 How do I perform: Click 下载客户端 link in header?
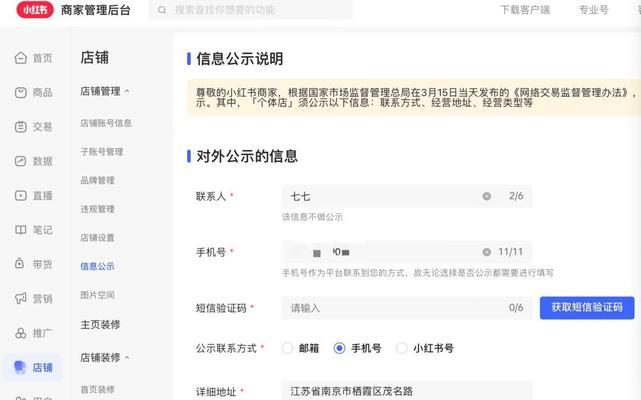pyautogui.click(x=525, y=10)
